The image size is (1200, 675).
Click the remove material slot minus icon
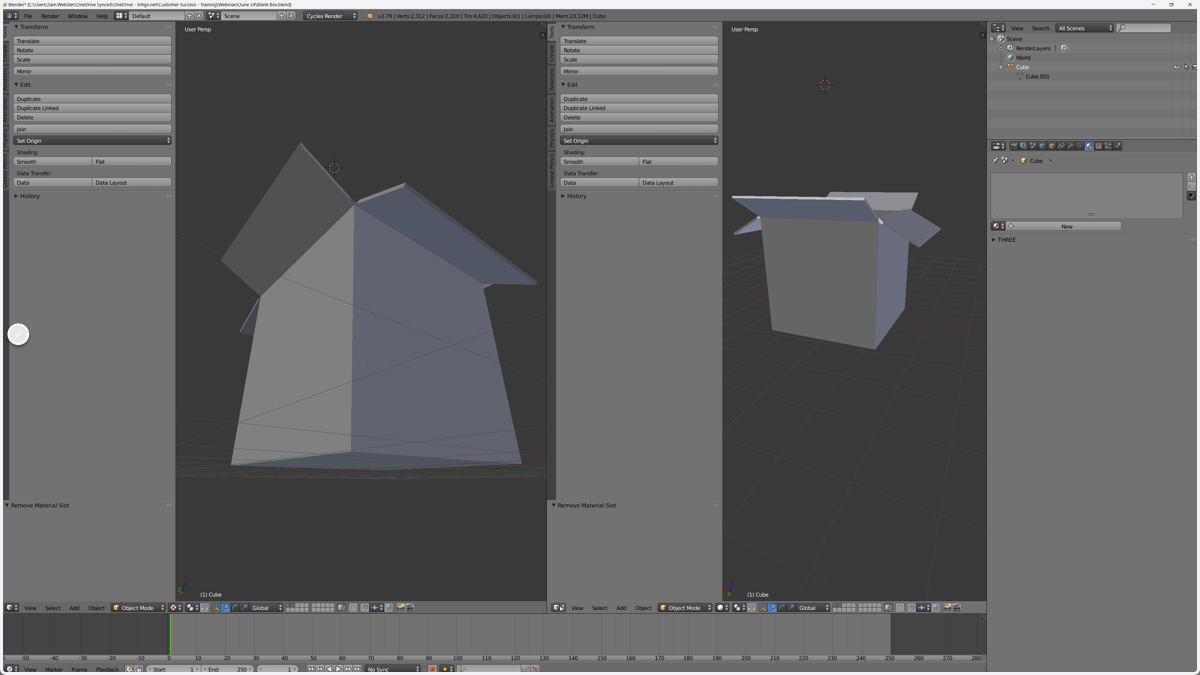[1191, 186]
